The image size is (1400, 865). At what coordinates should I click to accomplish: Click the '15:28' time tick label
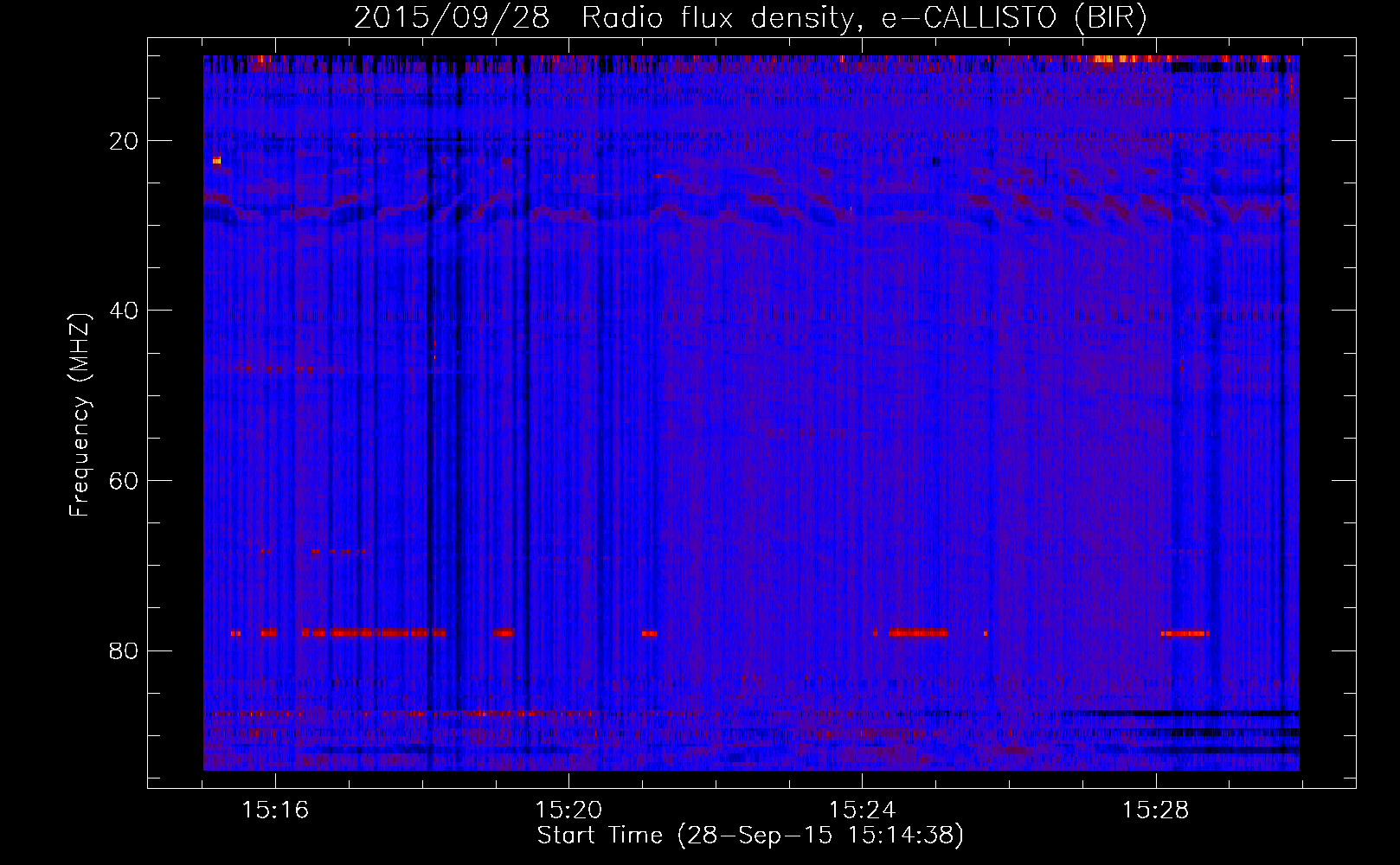[1155, 811]
